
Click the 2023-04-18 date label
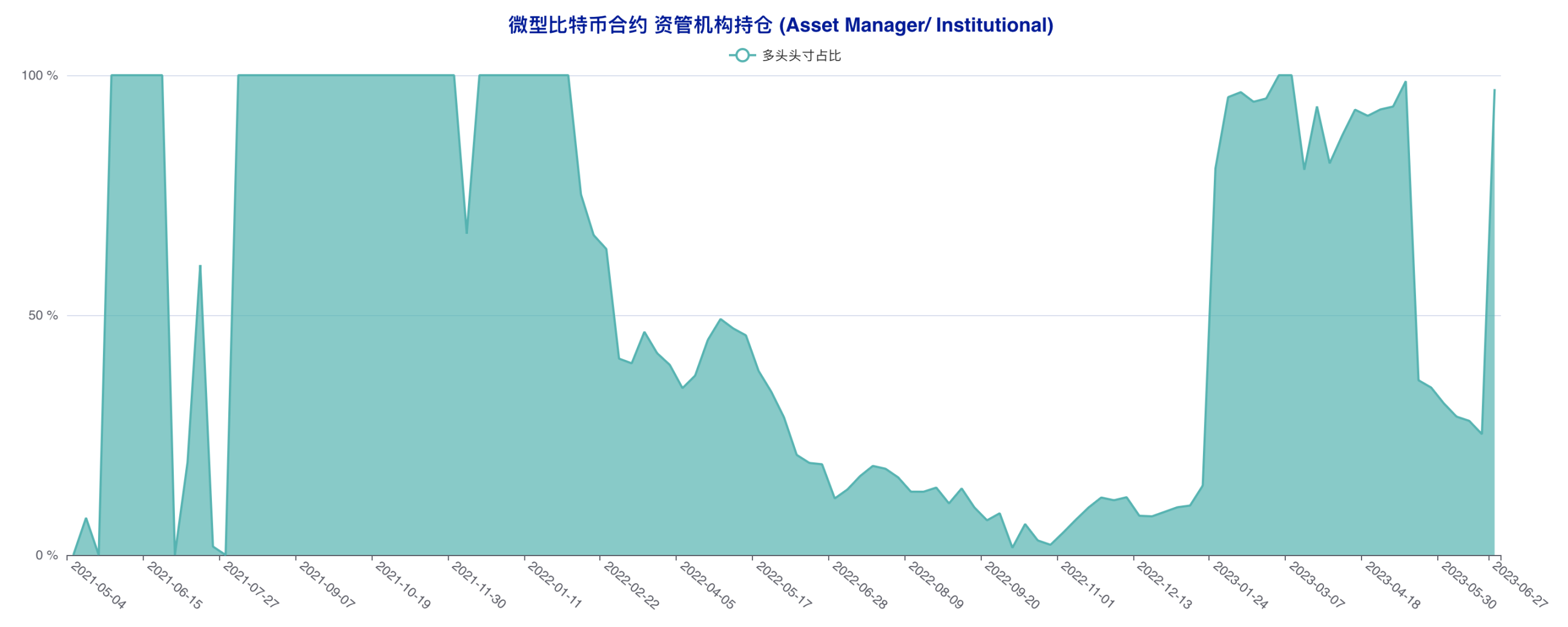click(x=1392, y=585)
